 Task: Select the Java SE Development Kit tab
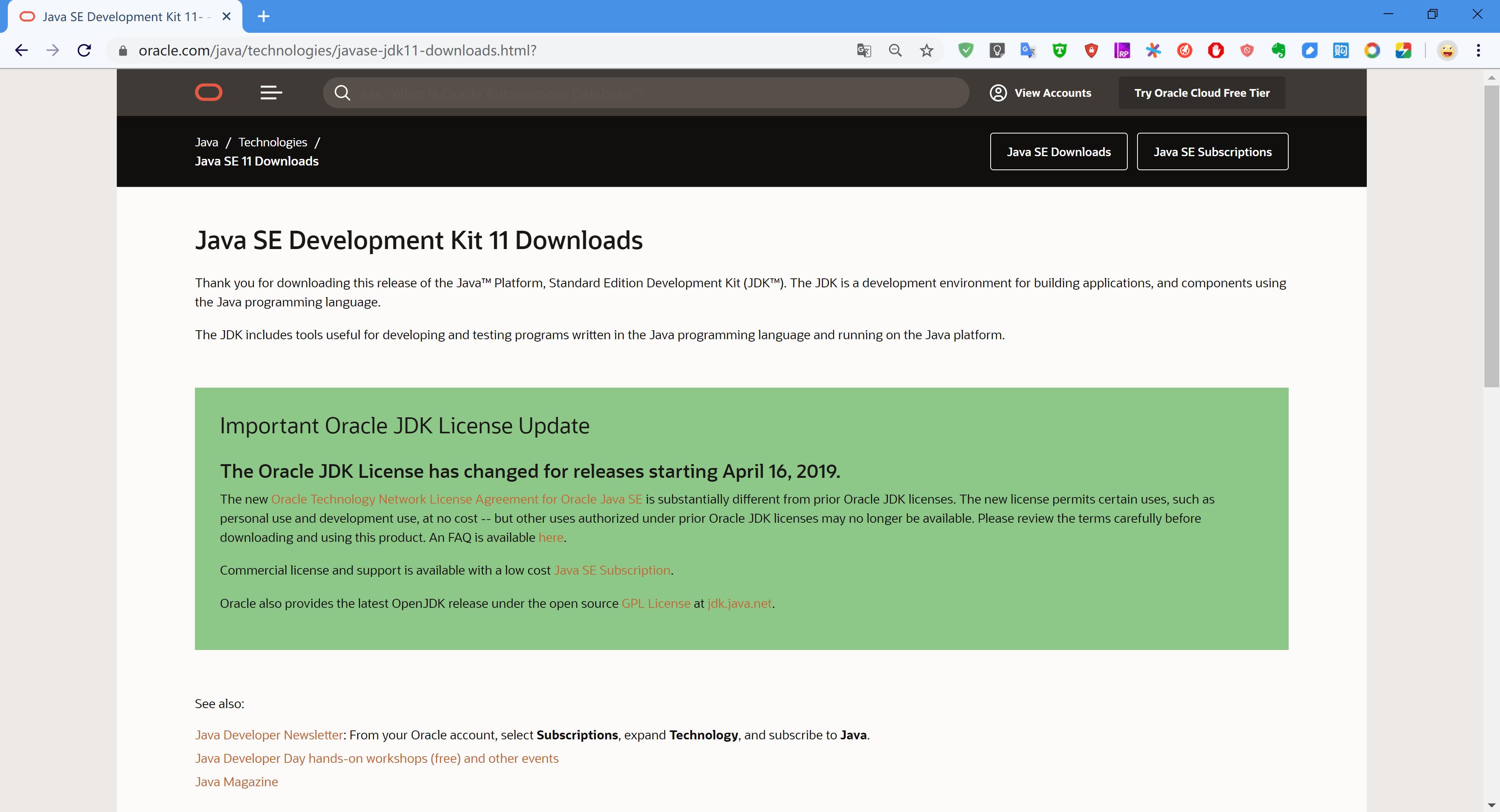coord(125,17)
